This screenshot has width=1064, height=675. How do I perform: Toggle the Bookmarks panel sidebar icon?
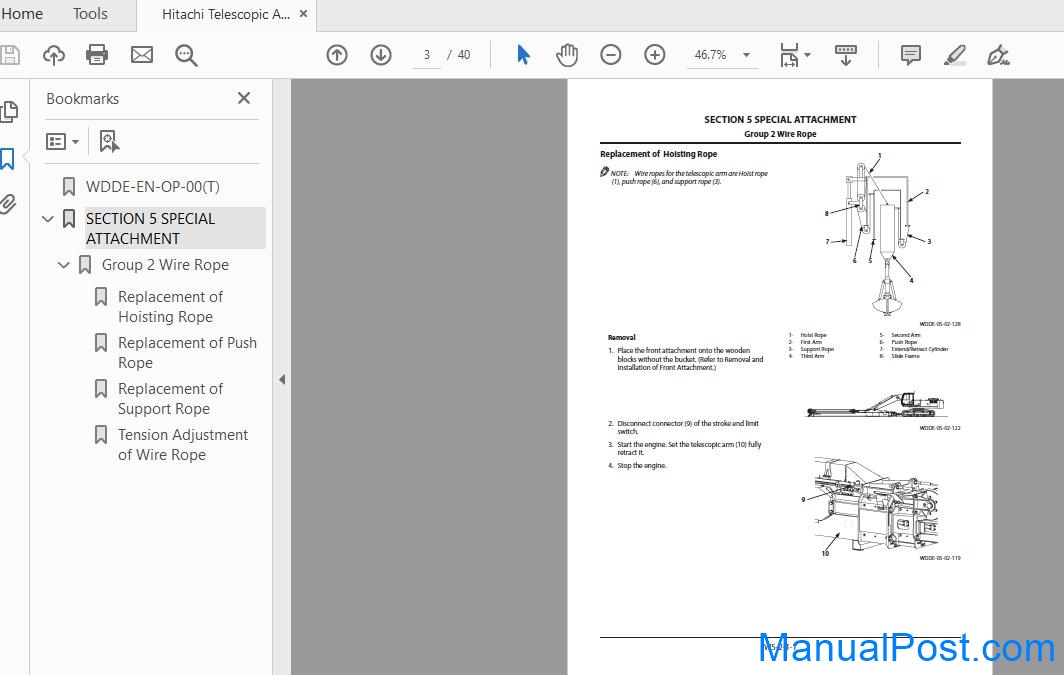pos(7,159)
